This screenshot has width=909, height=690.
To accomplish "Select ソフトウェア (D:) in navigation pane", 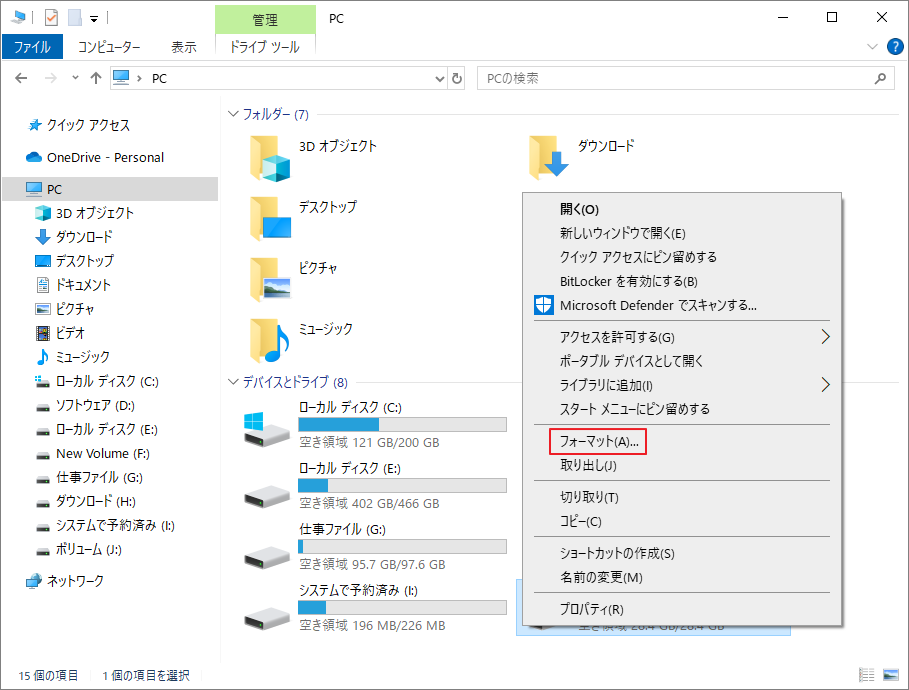I will [x=95, y=405].
